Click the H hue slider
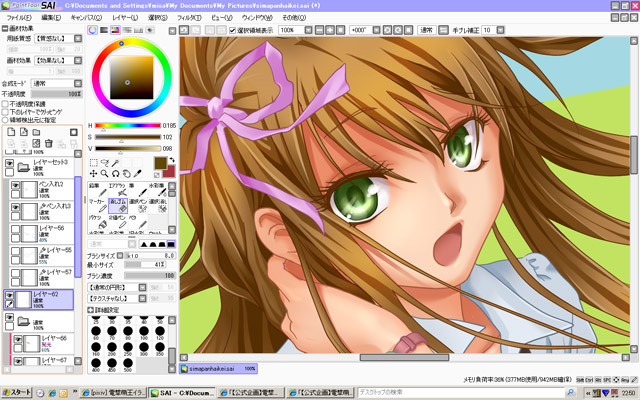Viewport: 640px width, 400px height. click(x=128, y=126)
